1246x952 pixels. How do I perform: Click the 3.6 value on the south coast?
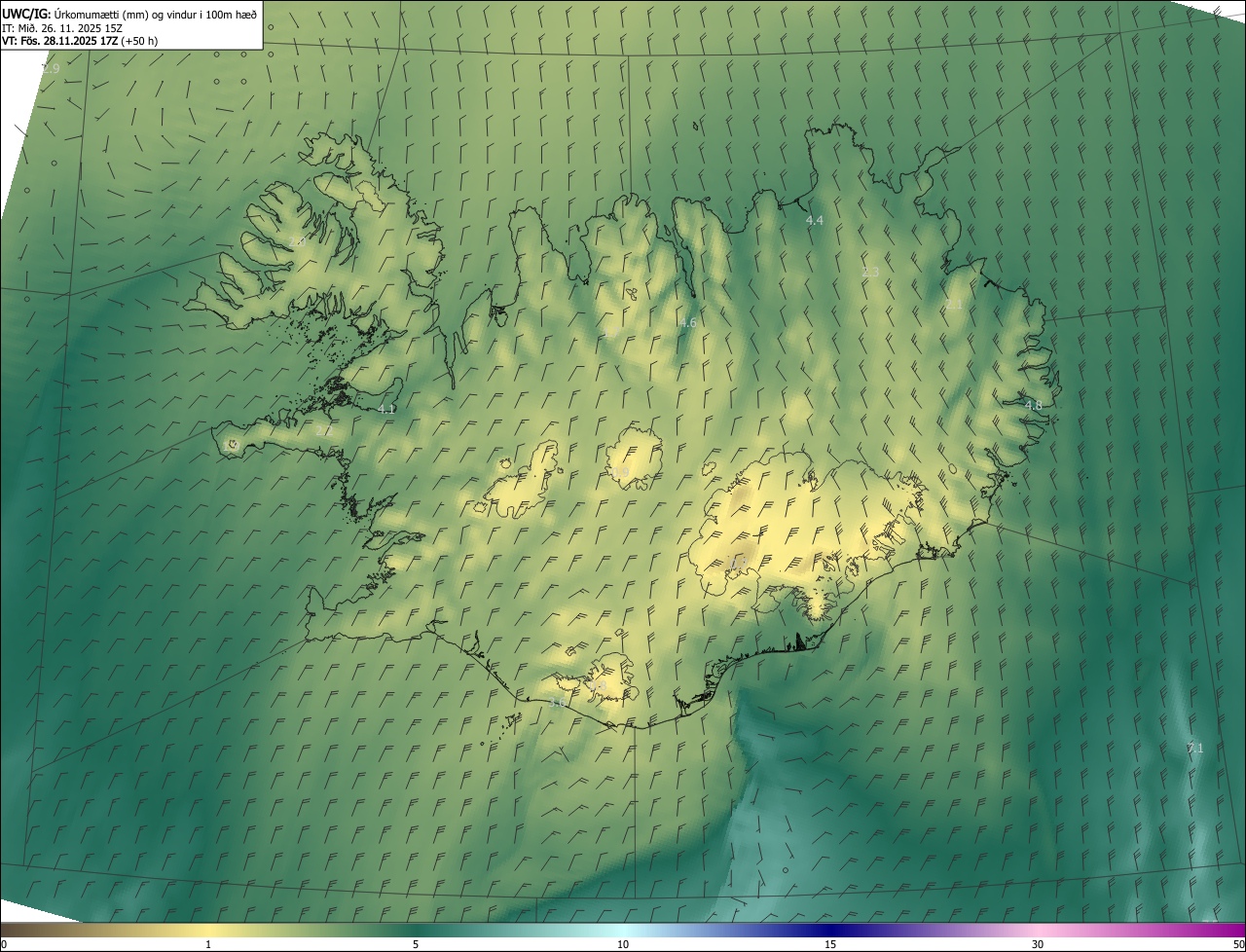pyautogui.click(x=558, y=703)
